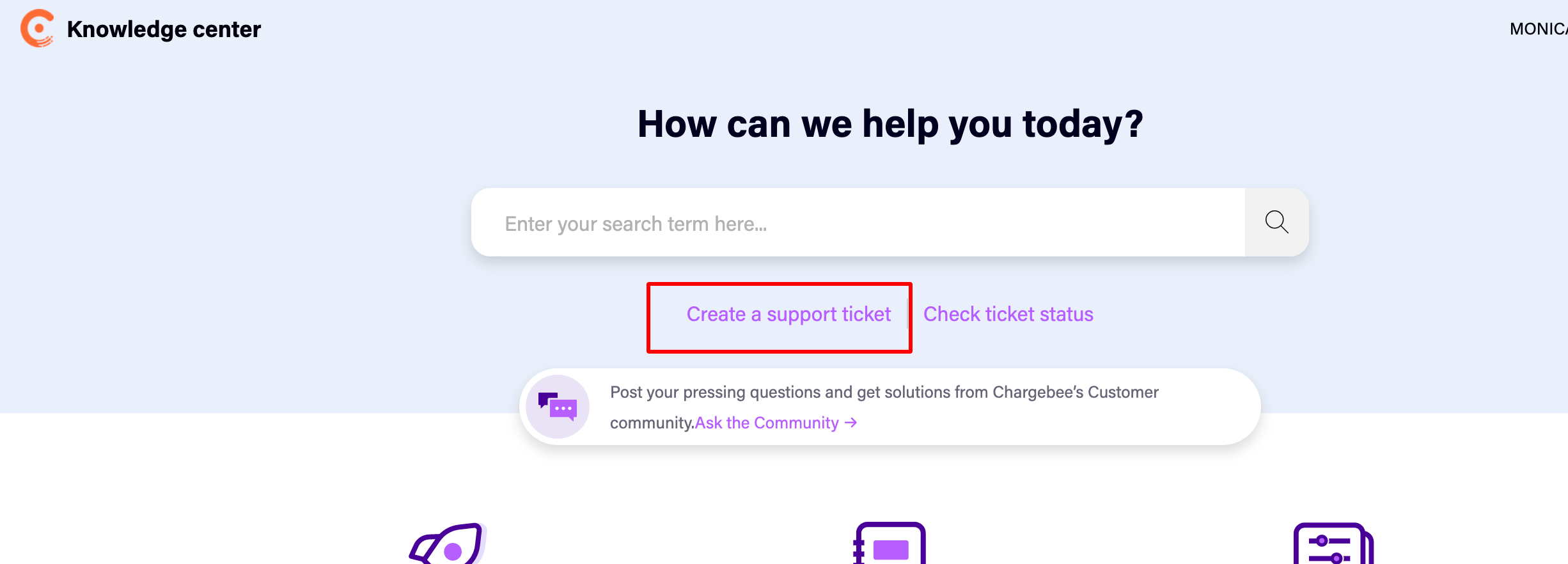Click the word 'Create' in support link
Screen dimensions: 1568x564
[x=716, y=314]
